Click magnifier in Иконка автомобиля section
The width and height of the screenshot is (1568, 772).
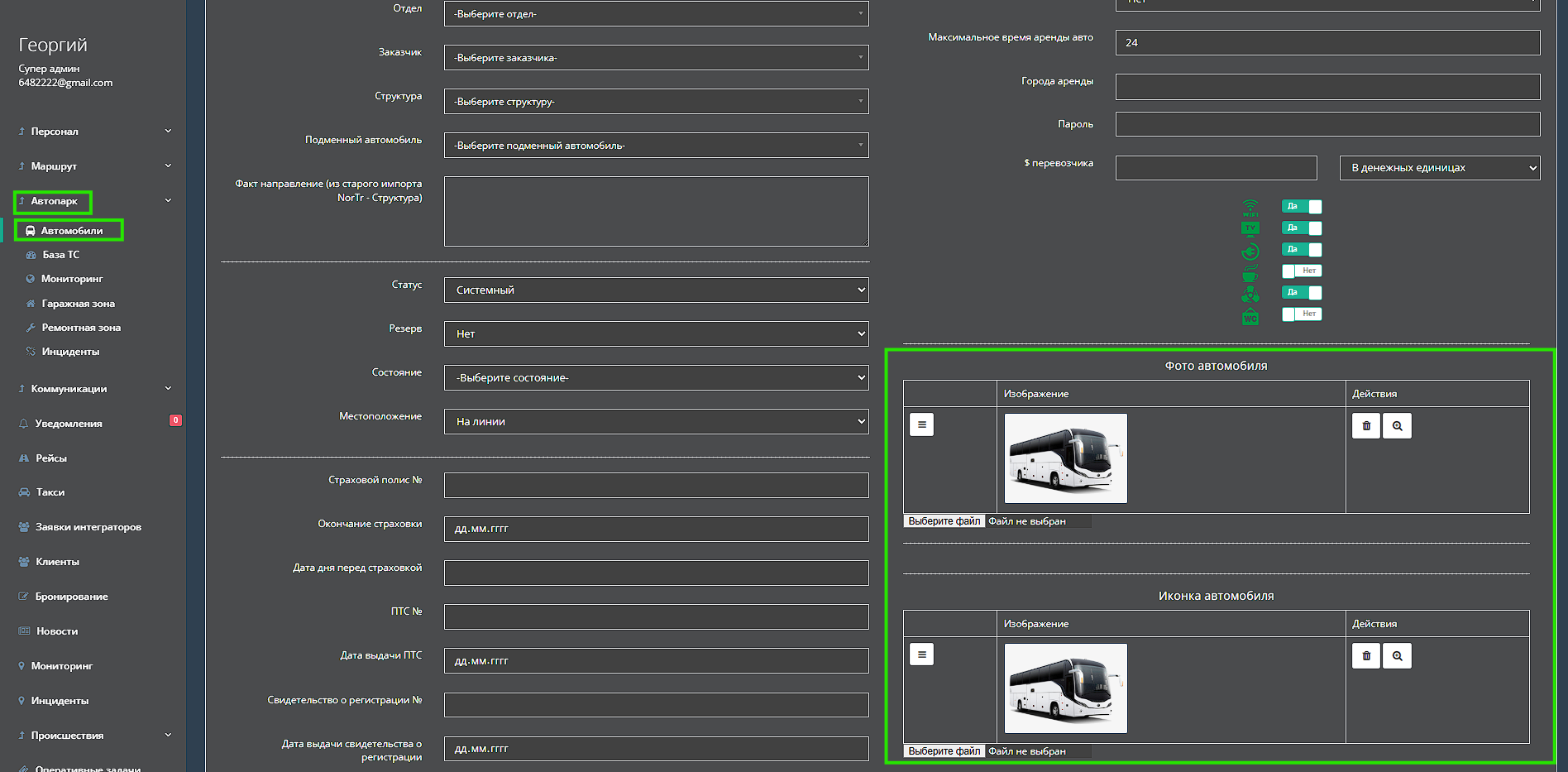click(1397, 656)
